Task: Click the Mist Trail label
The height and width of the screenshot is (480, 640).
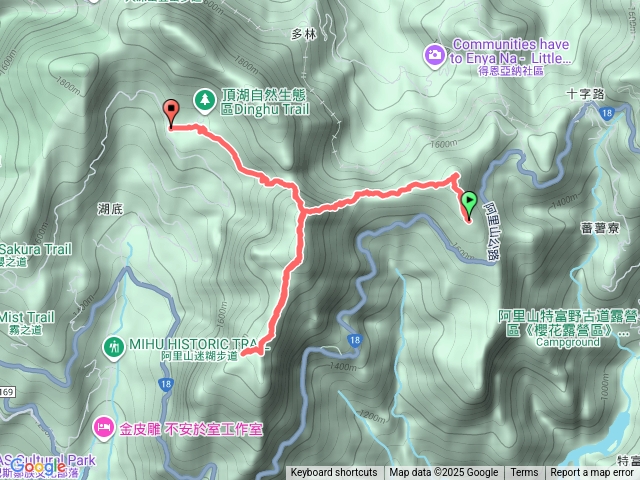Action: 27,317
